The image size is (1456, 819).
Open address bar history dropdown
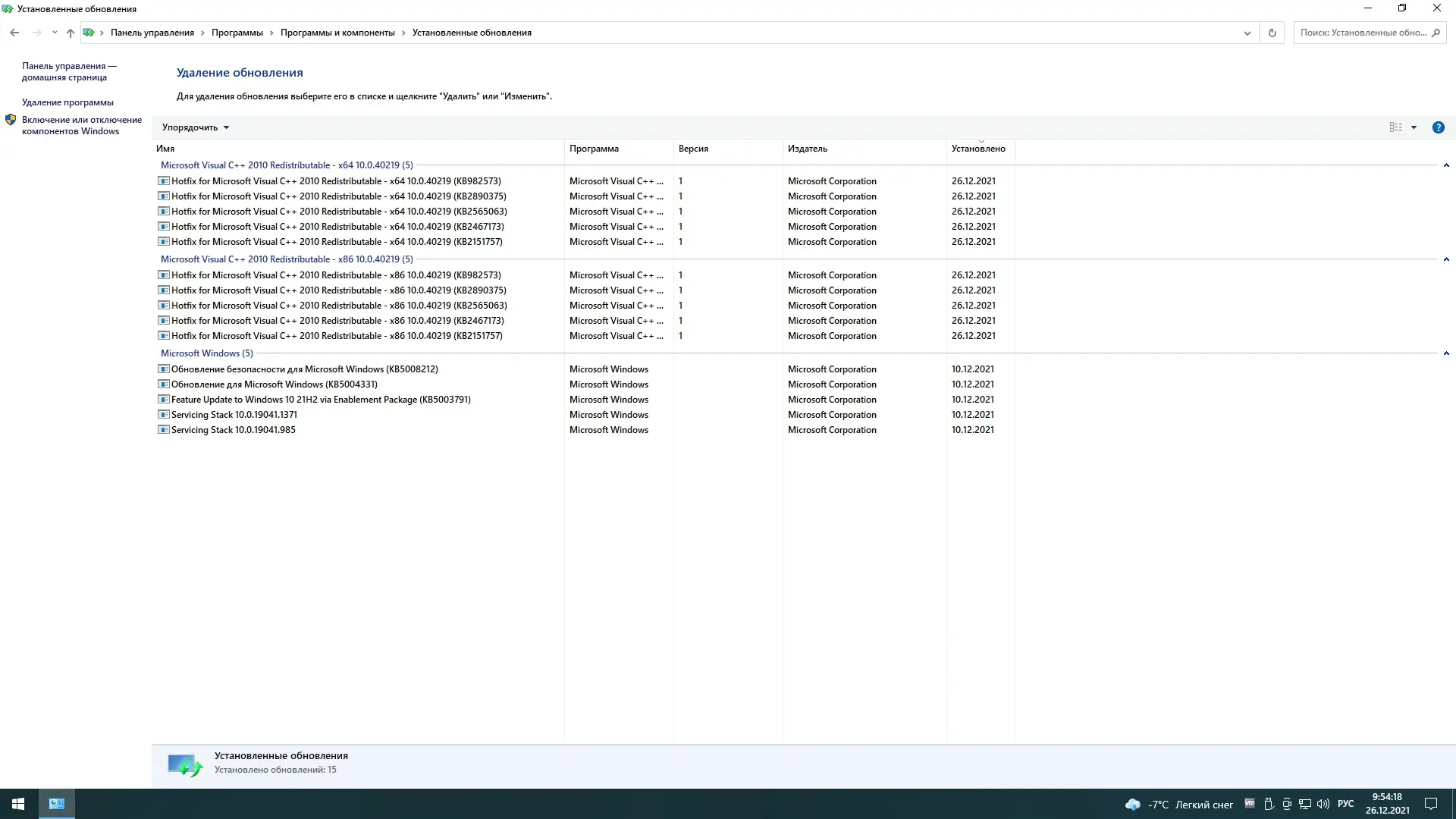point(1247,33)
